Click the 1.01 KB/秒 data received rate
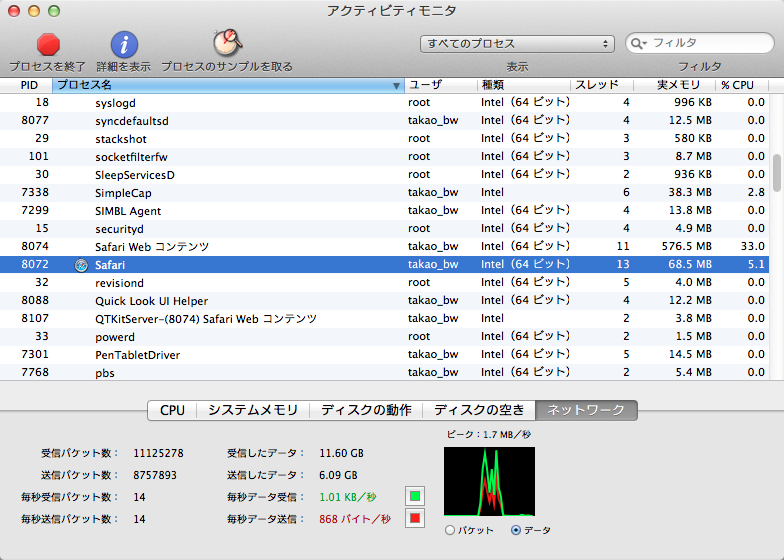This screenshot has height=560, width=784. (348, 497)
